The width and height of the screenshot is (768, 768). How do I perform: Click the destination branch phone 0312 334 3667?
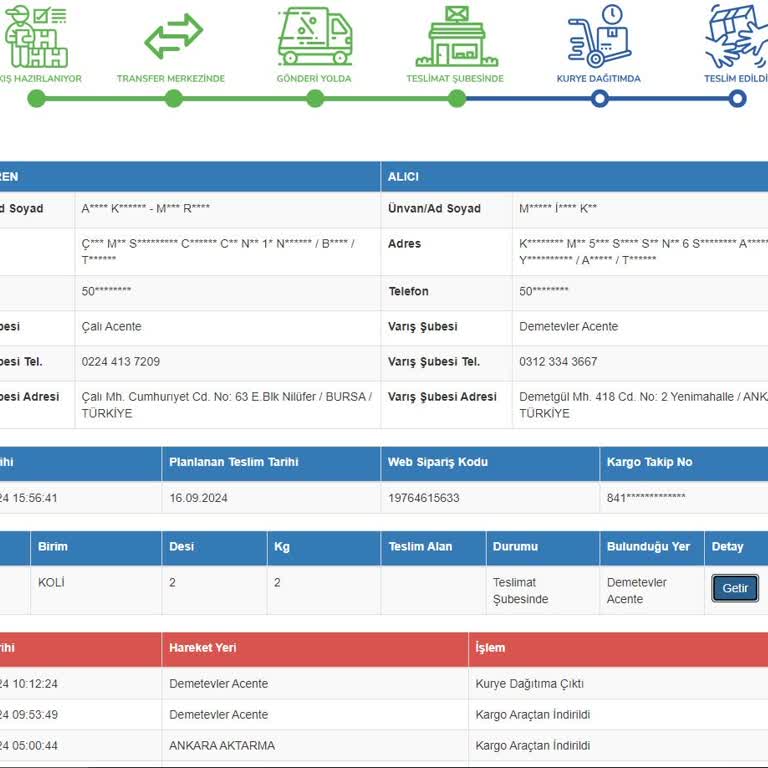558,361
